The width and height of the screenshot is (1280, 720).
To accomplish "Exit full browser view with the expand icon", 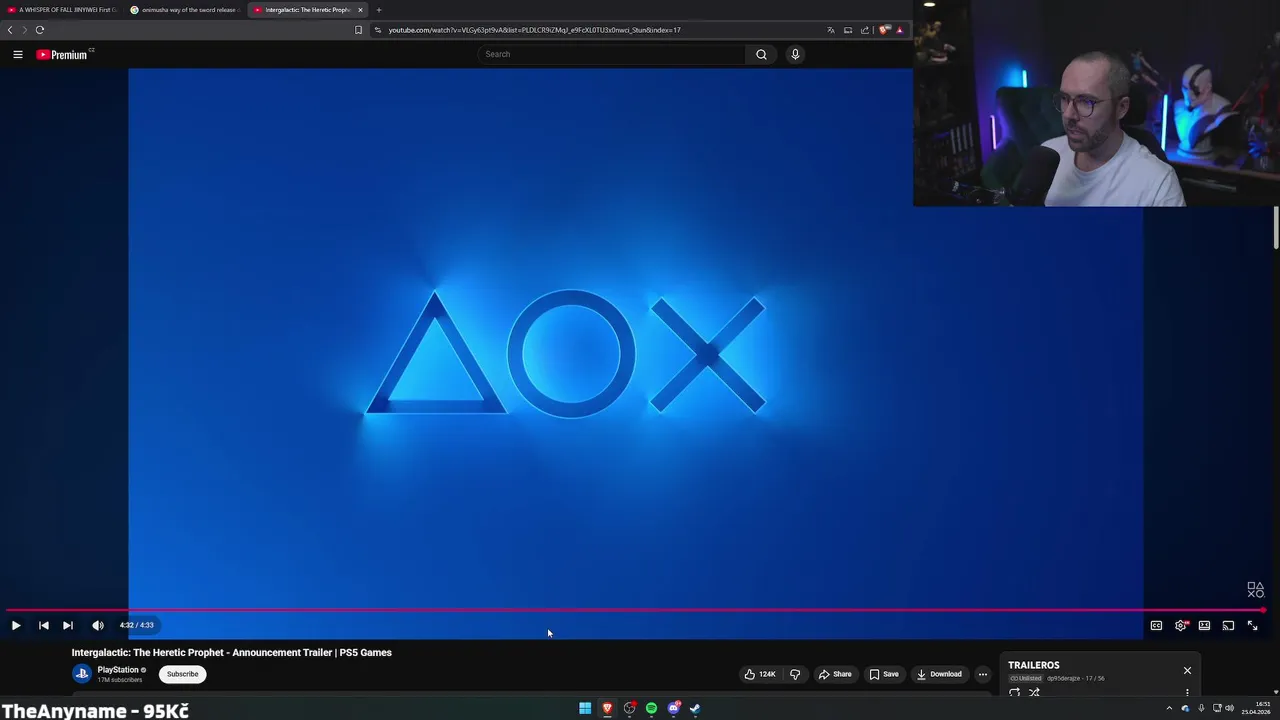I will coord(1252,625).
